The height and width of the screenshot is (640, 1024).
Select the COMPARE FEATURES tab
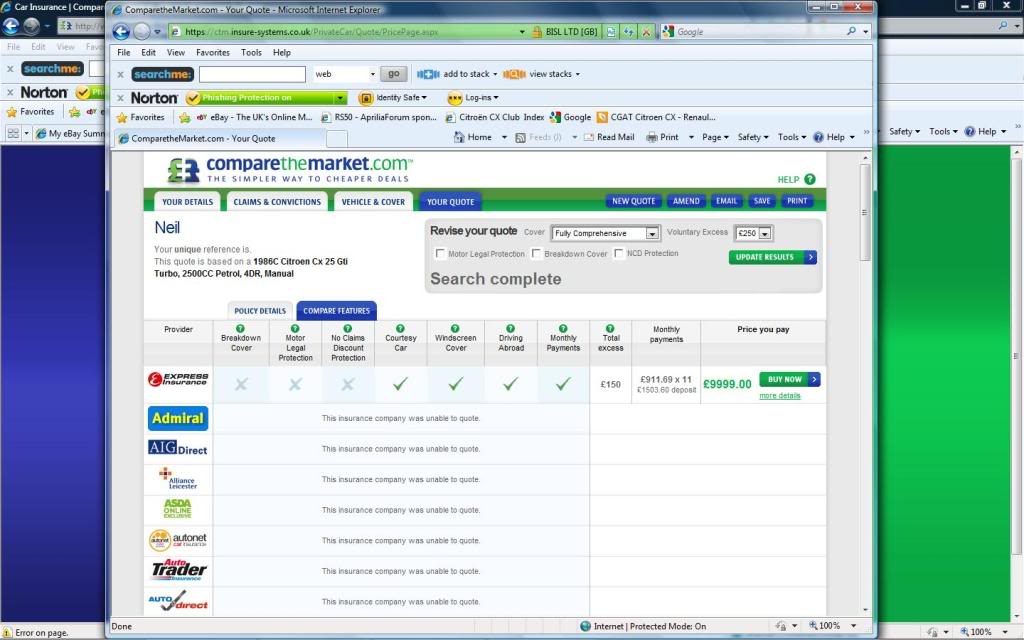point(336,311)
